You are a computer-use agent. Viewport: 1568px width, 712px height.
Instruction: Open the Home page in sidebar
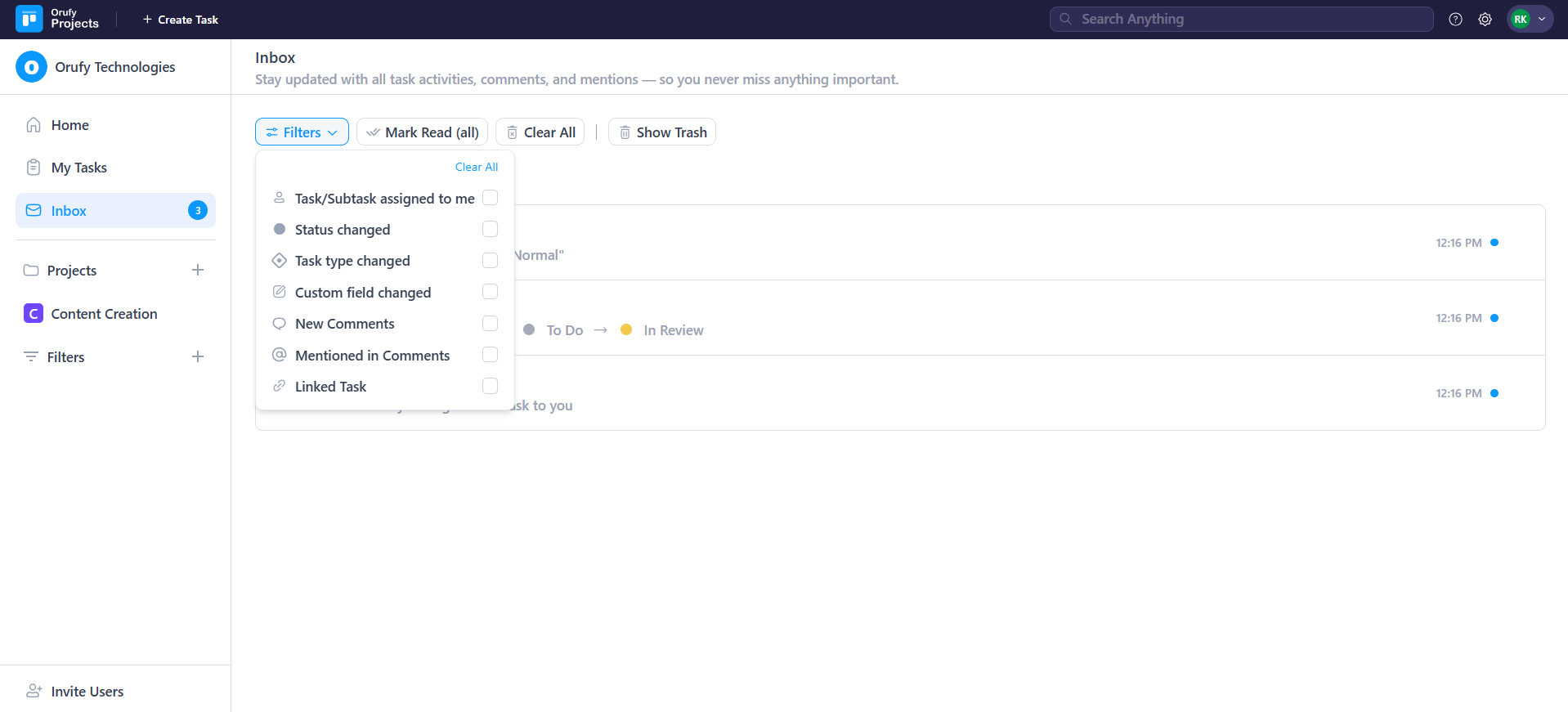coord(69,125)
